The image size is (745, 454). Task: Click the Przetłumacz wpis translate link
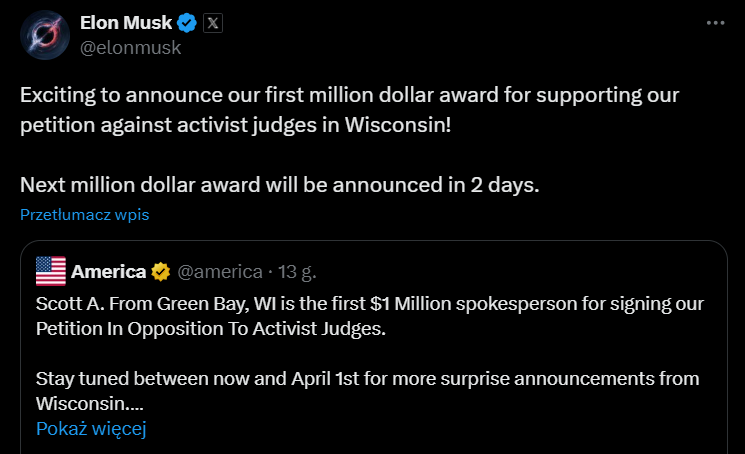coord(84,214)
